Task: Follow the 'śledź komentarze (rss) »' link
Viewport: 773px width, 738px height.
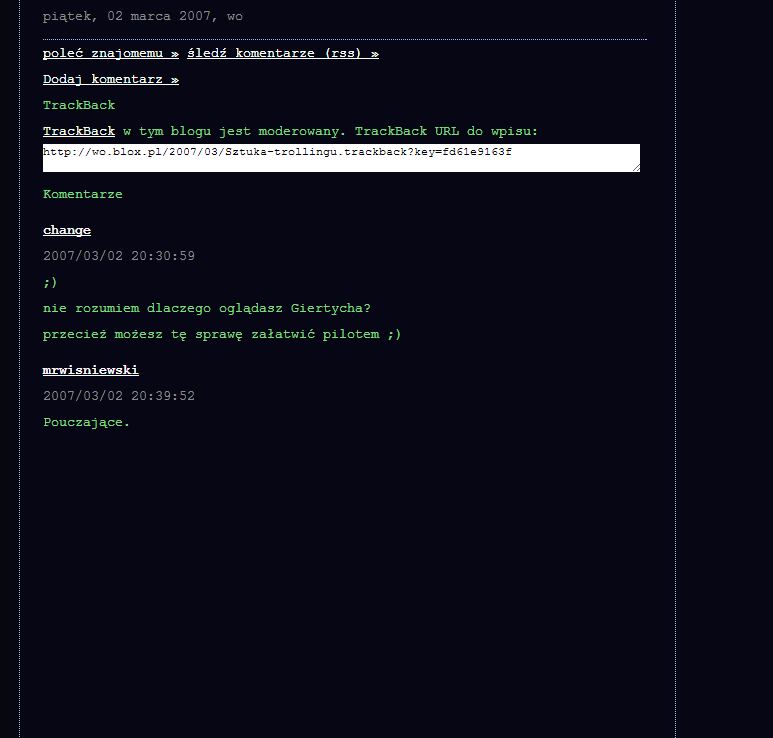Action: point(283,53)
